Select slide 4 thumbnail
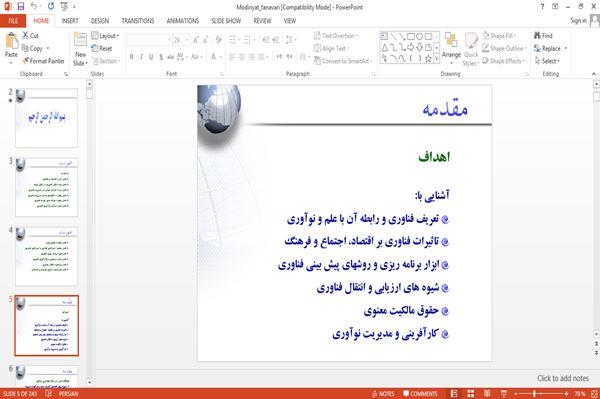 [47, 256]
